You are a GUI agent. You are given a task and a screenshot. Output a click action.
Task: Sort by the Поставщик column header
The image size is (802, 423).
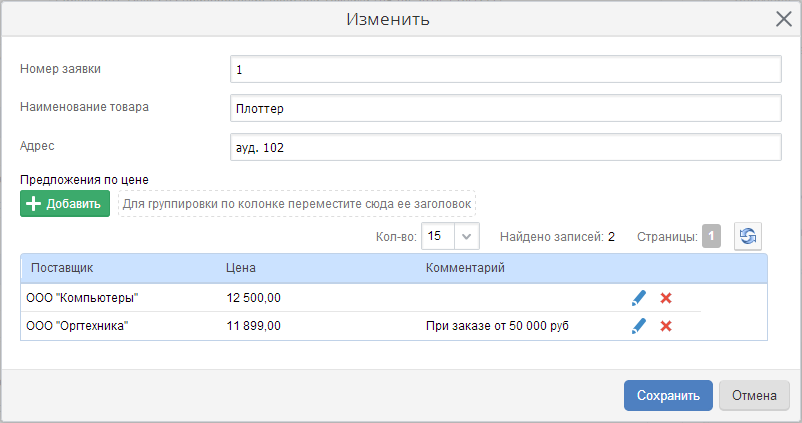click(x=62, y=268)
